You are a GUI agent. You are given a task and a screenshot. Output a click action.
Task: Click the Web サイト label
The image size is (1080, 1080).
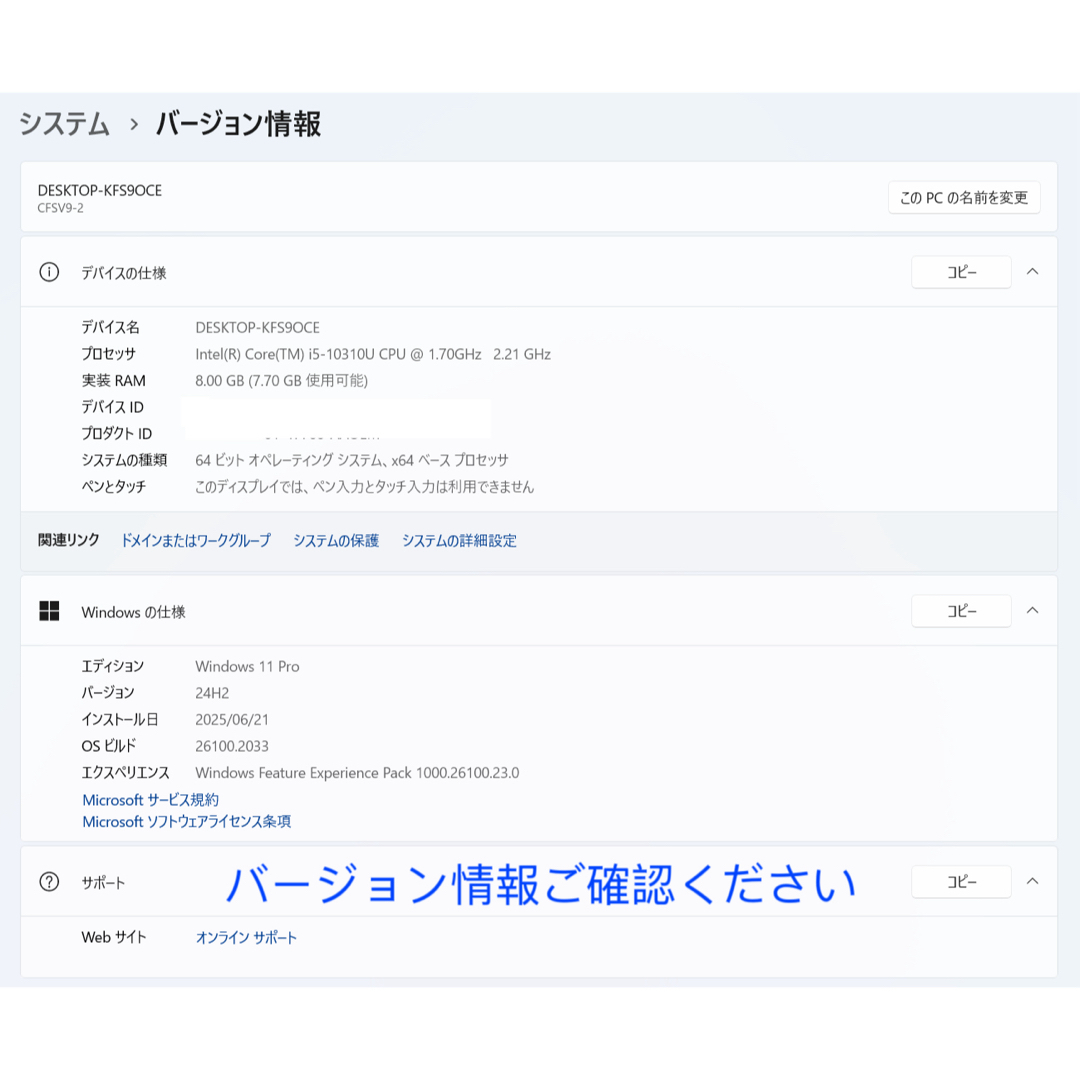pyautogui.click(x=114, y=937)
